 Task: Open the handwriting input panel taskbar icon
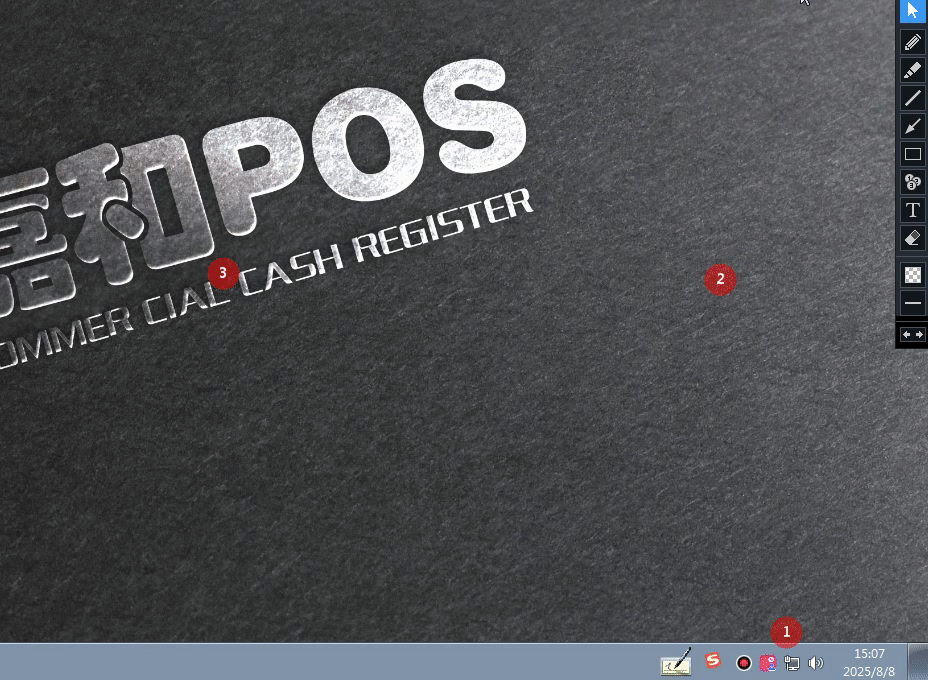pos(676,662)
